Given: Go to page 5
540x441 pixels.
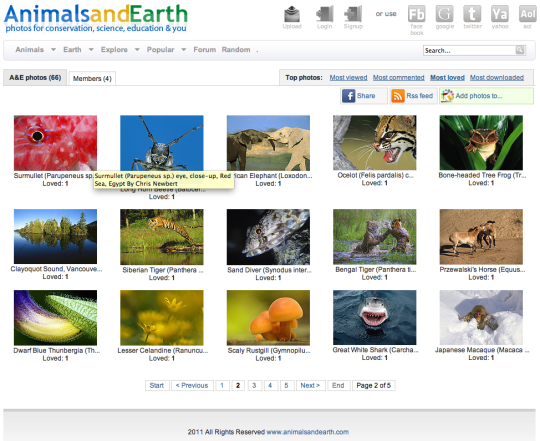Looking at the screenshot, I should (287, 385).
